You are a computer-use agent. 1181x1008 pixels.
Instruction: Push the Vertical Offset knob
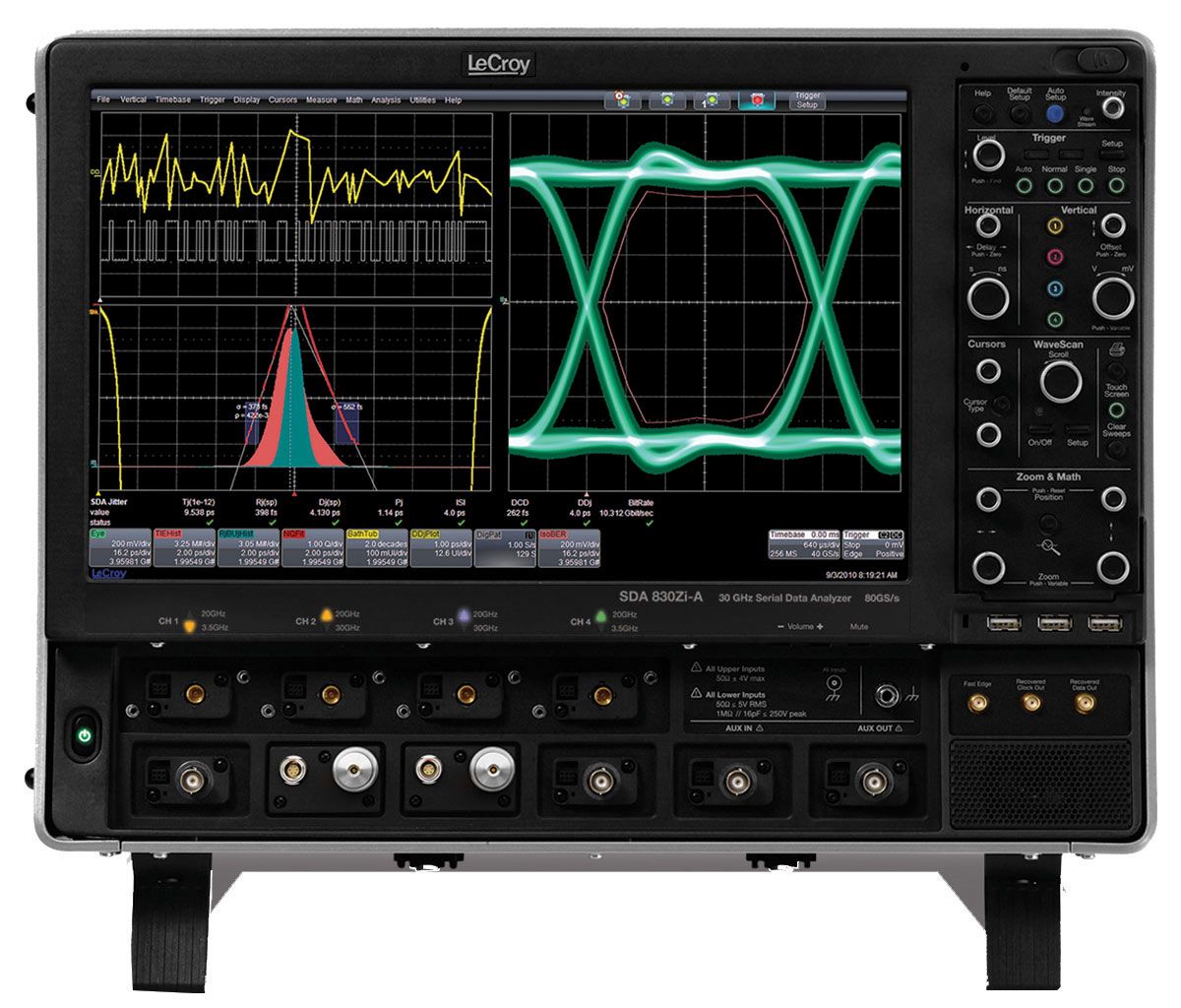pos(1112,226)
